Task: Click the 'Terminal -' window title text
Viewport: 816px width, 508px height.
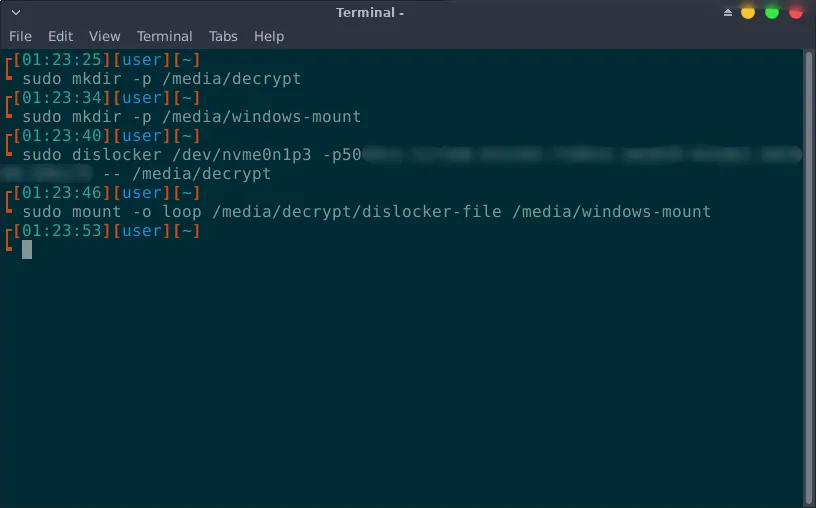Action: coord(370,12)
